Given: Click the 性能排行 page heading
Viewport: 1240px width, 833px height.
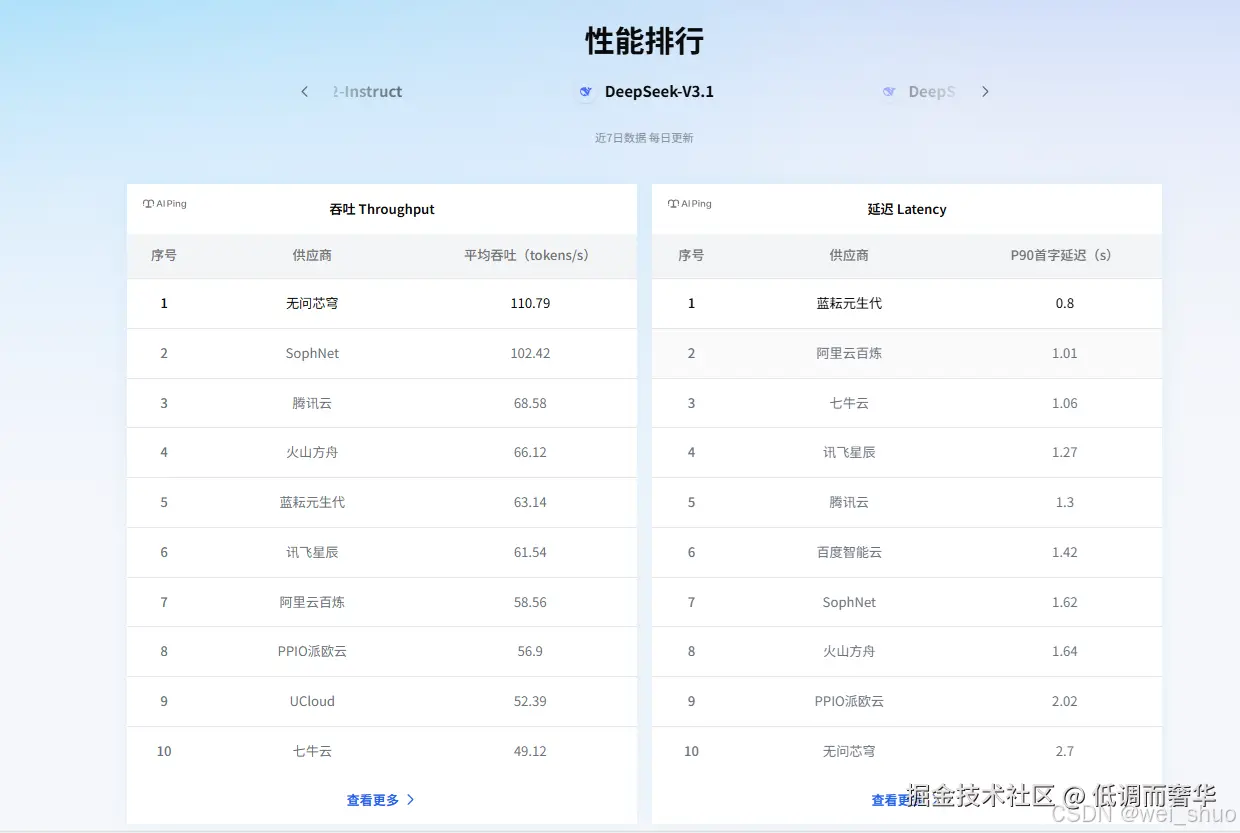Looking at the screenshot, I should pyautogui.click(x=643, y=41).
